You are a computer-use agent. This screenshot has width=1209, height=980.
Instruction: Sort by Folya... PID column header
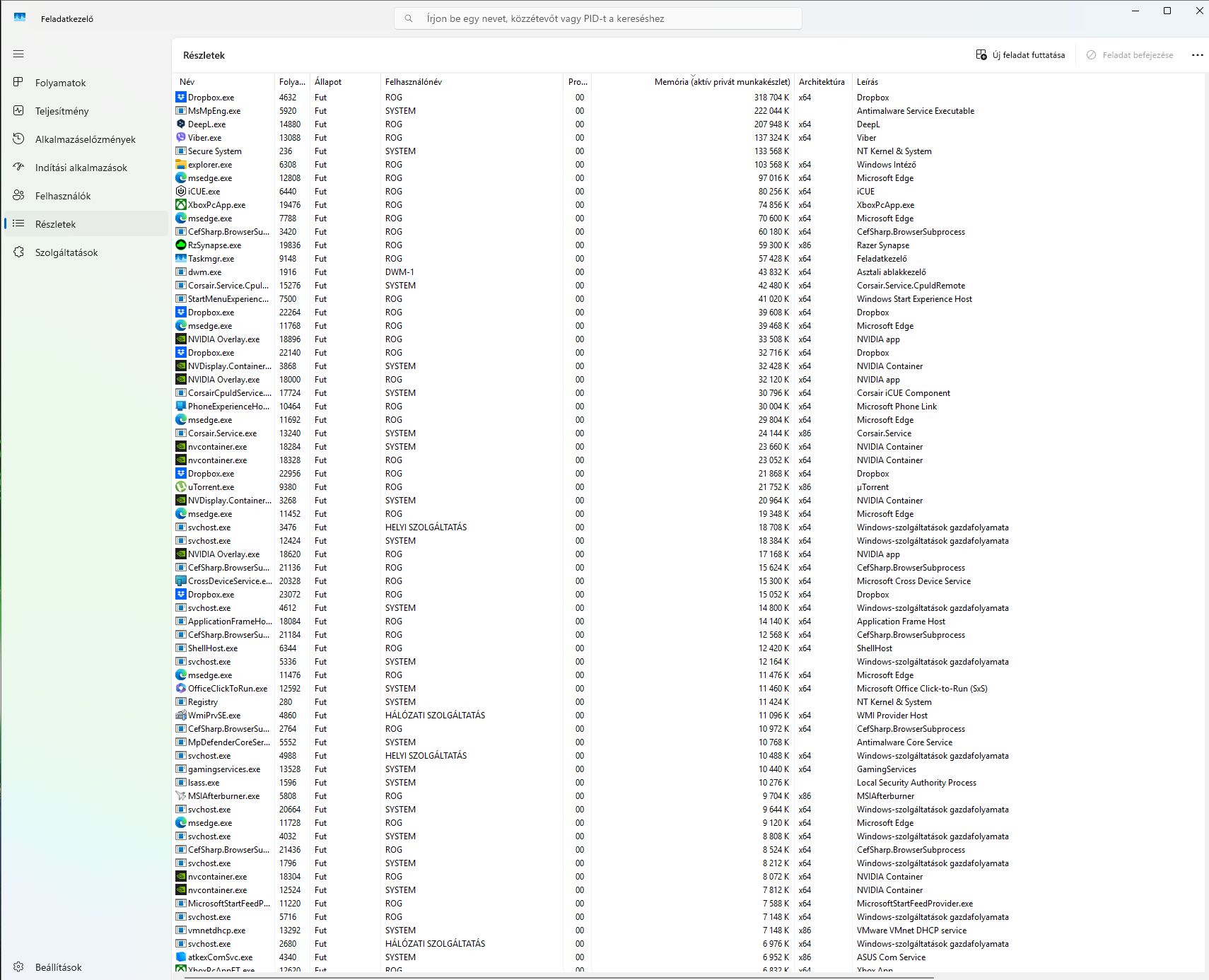coord(292,82)
